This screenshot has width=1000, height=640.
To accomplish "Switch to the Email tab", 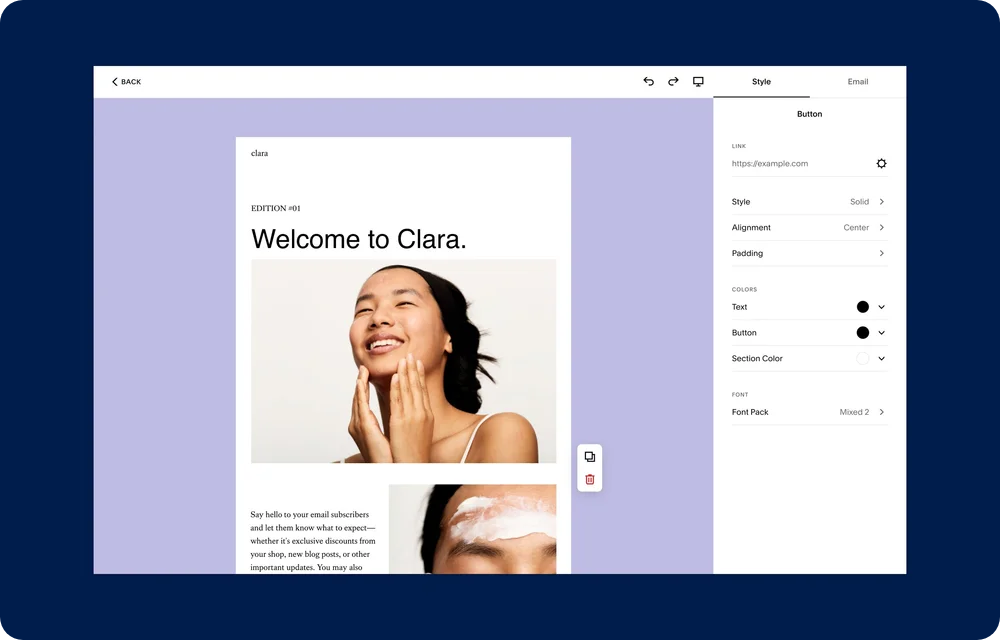I will coord(858,82).
